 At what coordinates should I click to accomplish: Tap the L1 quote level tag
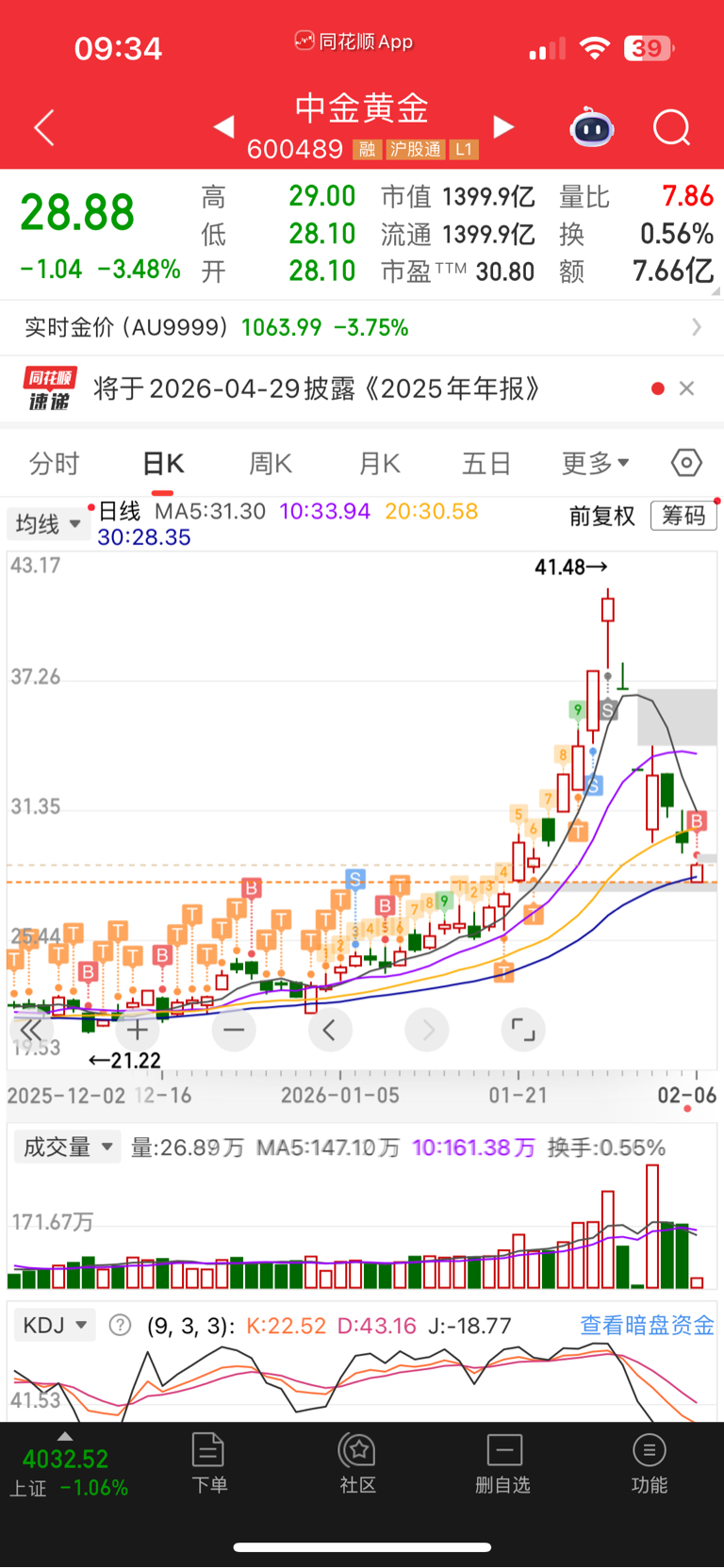tap(464, 150)
